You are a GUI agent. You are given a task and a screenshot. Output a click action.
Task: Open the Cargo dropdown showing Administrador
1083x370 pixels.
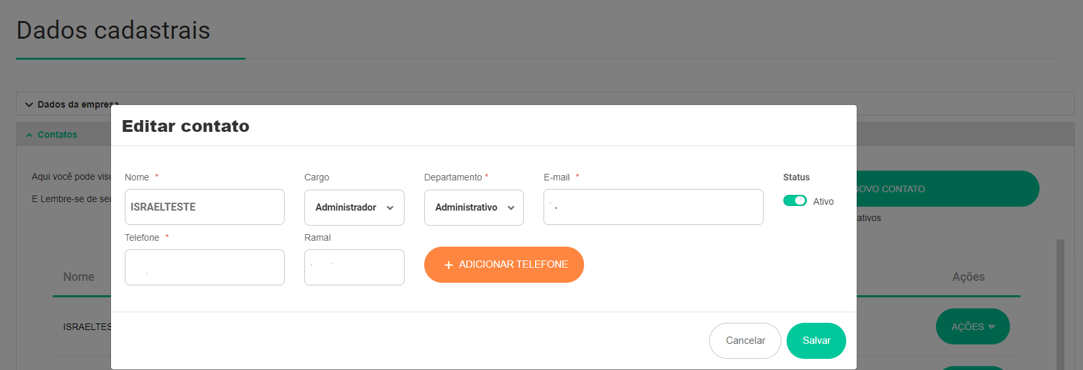(x=354, y=207)
